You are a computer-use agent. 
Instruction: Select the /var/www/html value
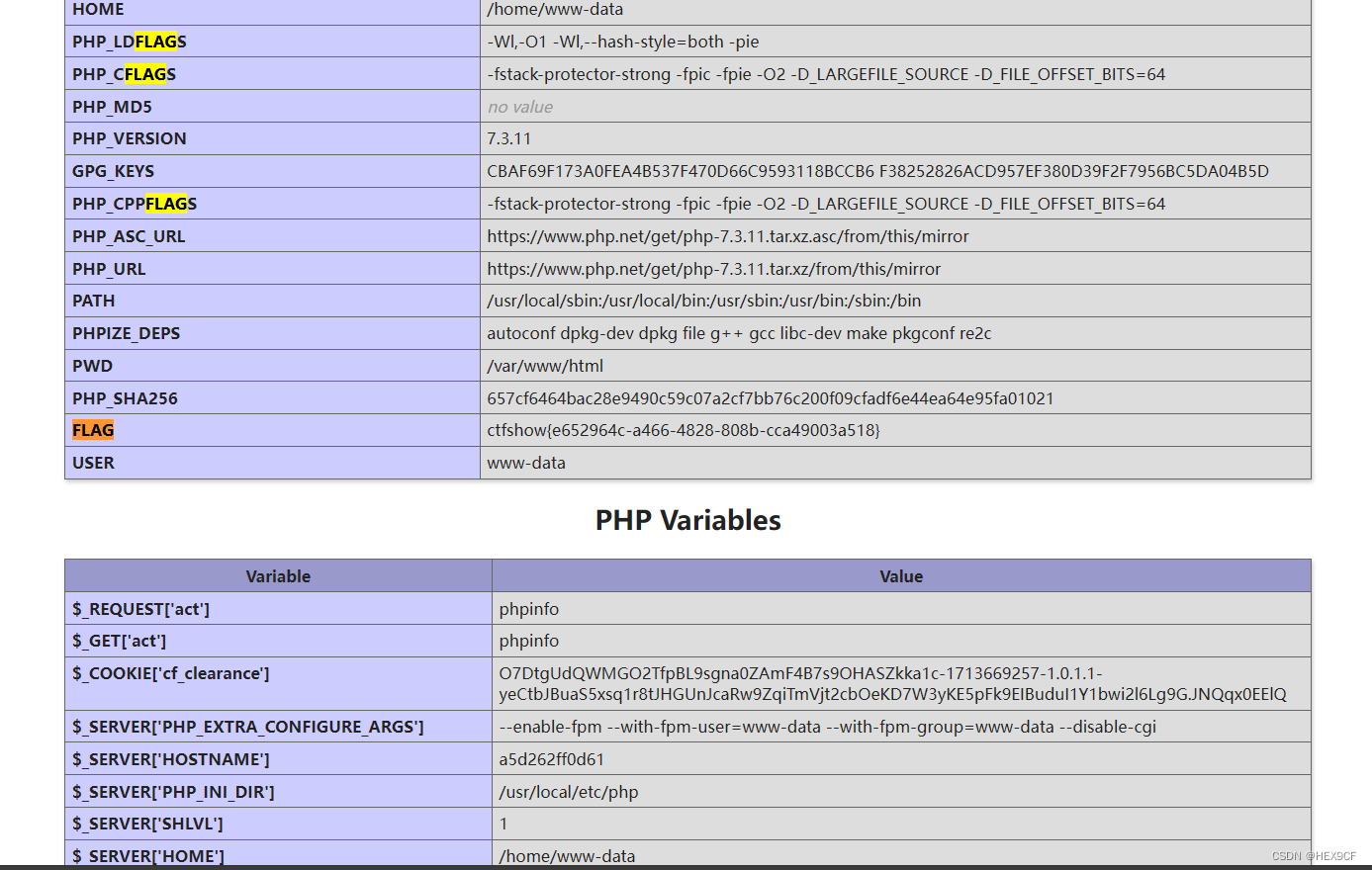click(x=545, y=366)
